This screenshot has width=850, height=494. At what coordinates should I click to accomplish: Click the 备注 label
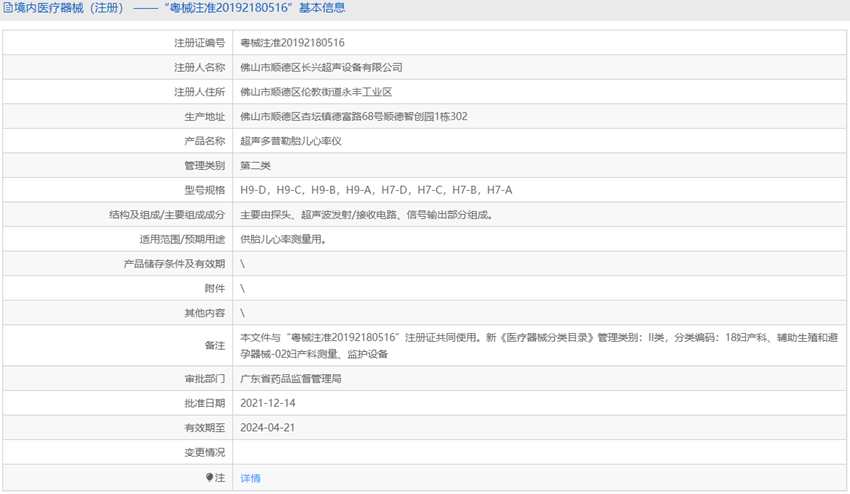(x=214, y=345)
